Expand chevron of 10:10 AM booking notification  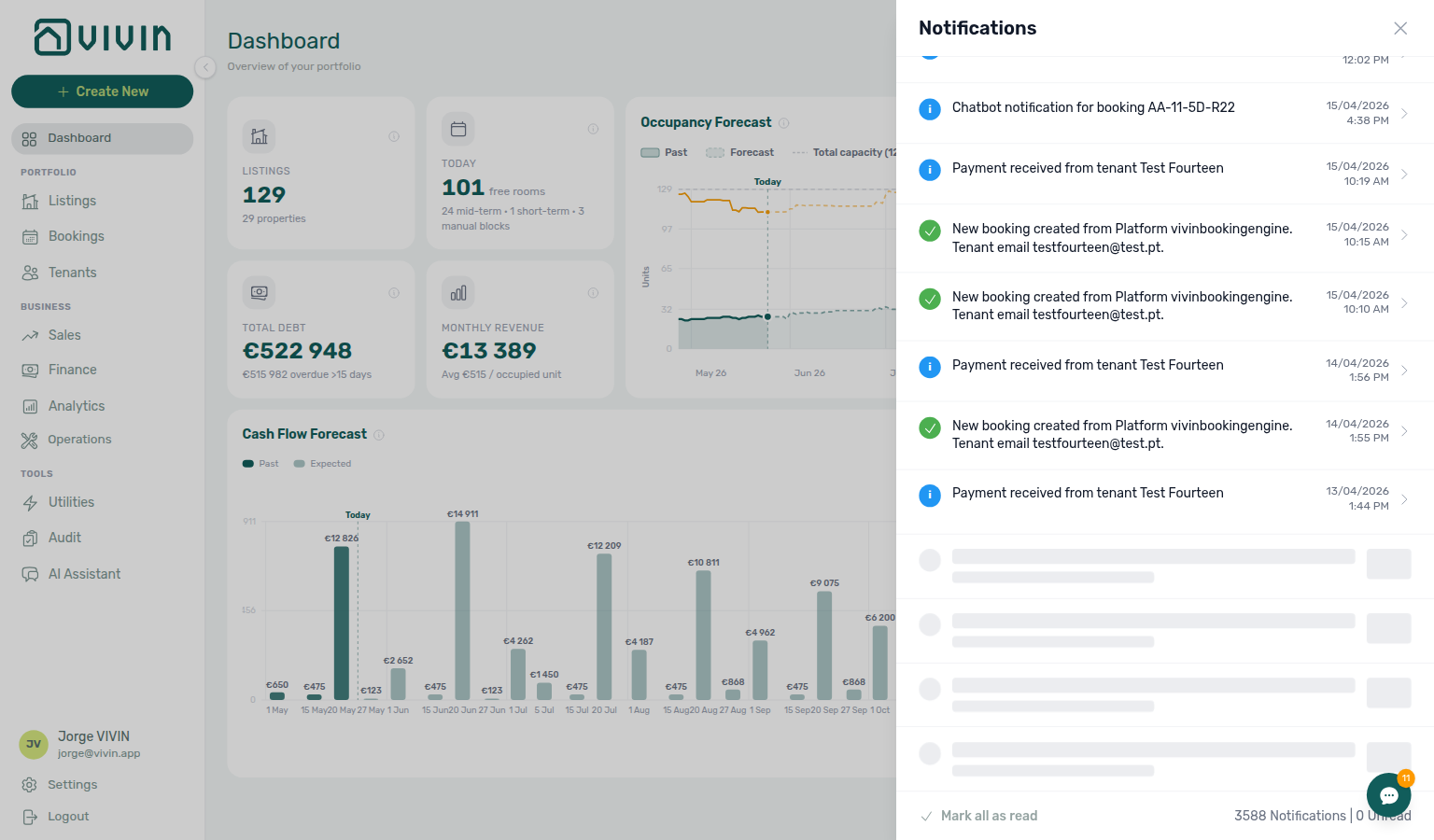click(1404, 302)
